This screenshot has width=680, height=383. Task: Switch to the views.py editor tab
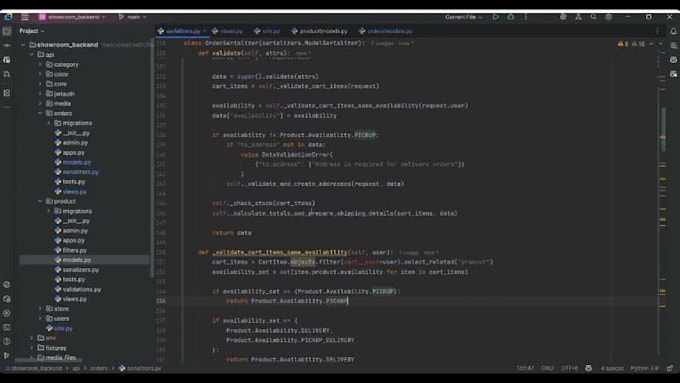click(x=228, y=31)
